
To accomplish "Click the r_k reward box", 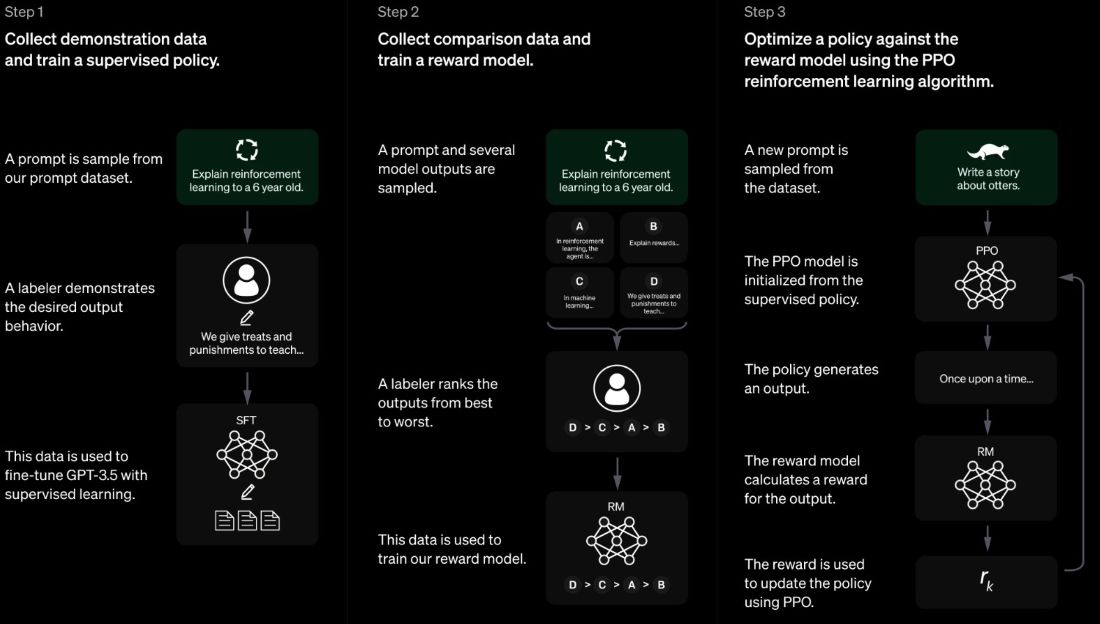I will [986, 581].
